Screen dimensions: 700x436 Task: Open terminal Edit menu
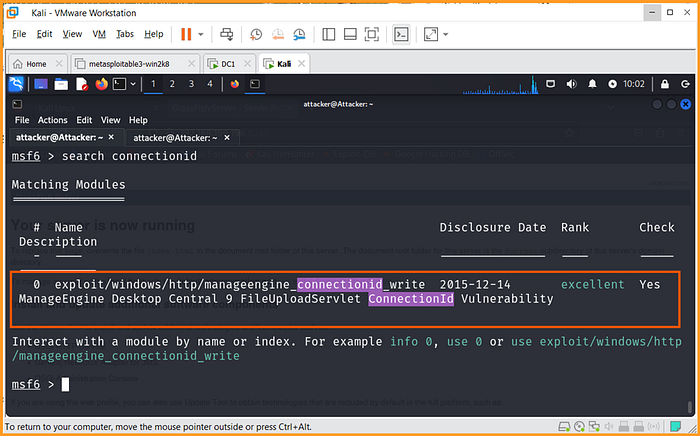[84, 120]
